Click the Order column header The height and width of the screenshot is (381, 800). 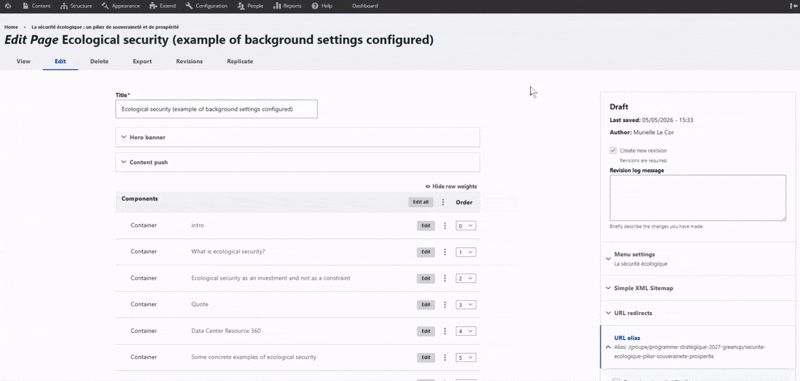tap(464, 202)
